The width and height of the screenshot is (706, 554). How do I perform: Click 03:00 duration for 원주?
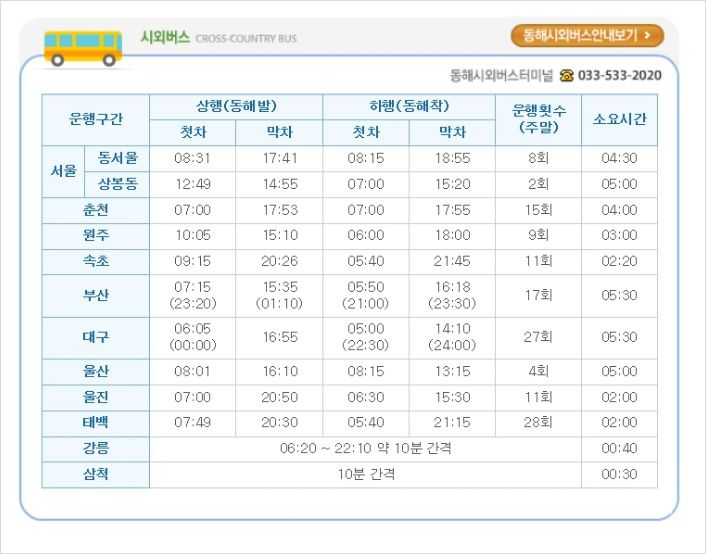(620, 235)
